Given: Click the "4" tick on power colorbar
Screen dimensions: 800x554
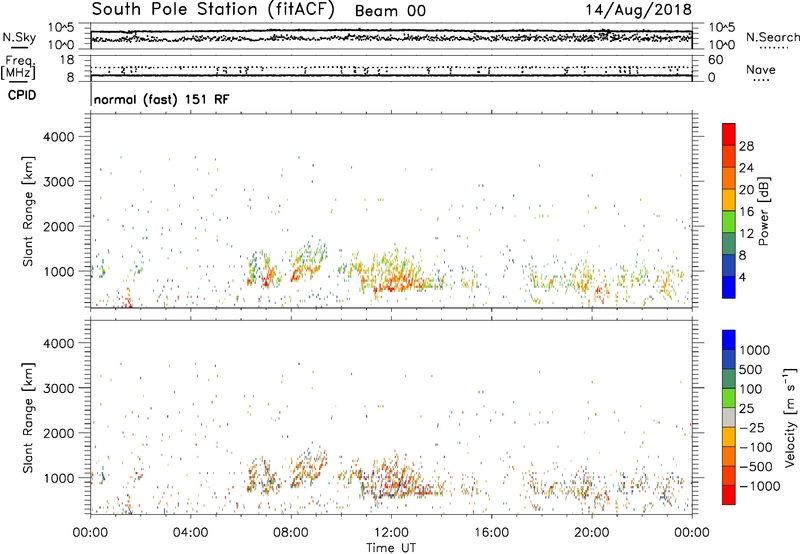Looking at the screenshot, I should pos(743,277).
